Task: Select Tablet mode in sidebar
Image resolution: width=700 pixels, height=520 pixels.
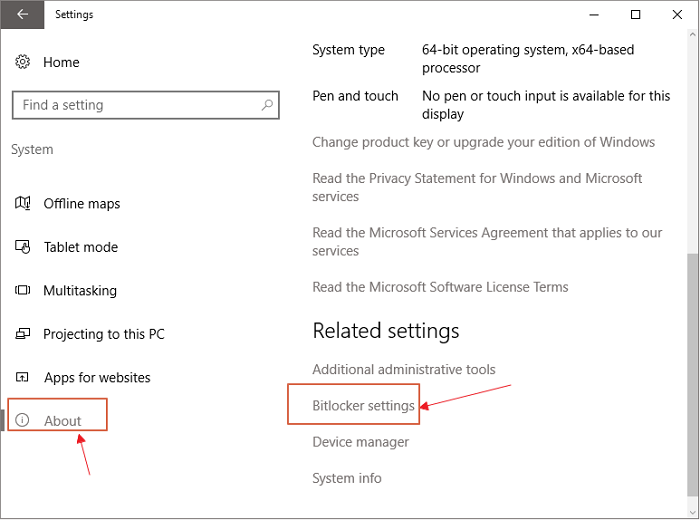Action: 80,247
